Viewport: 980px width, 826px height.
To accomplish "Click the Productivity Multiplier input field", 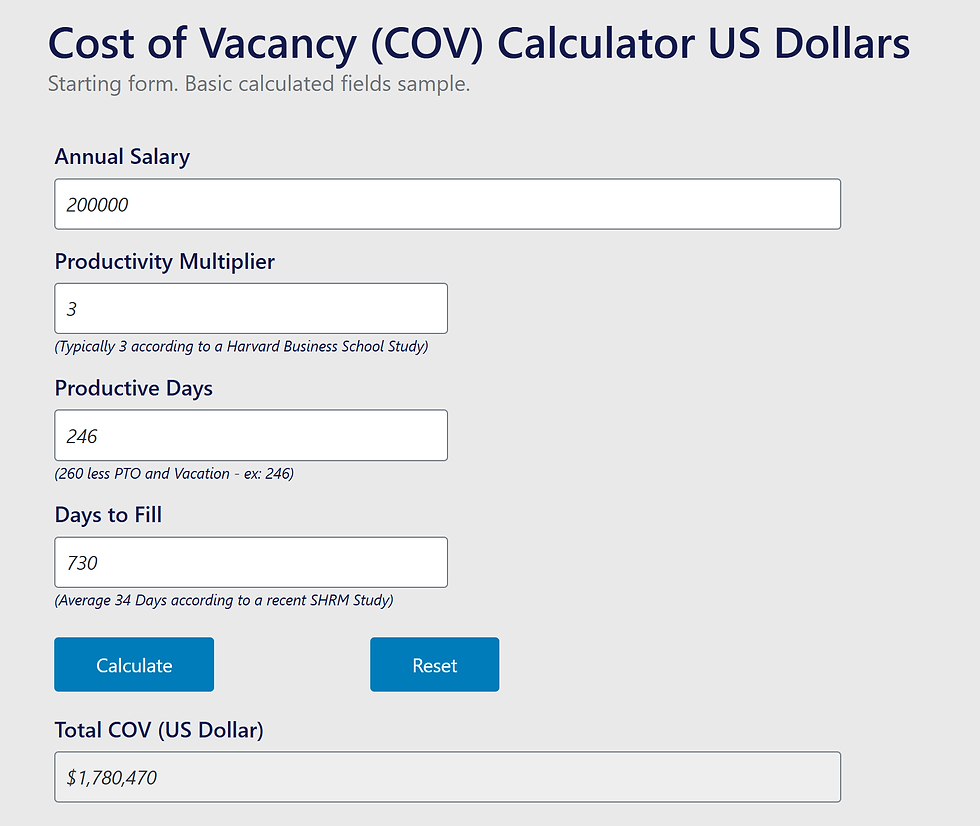I will pos(250,308).
